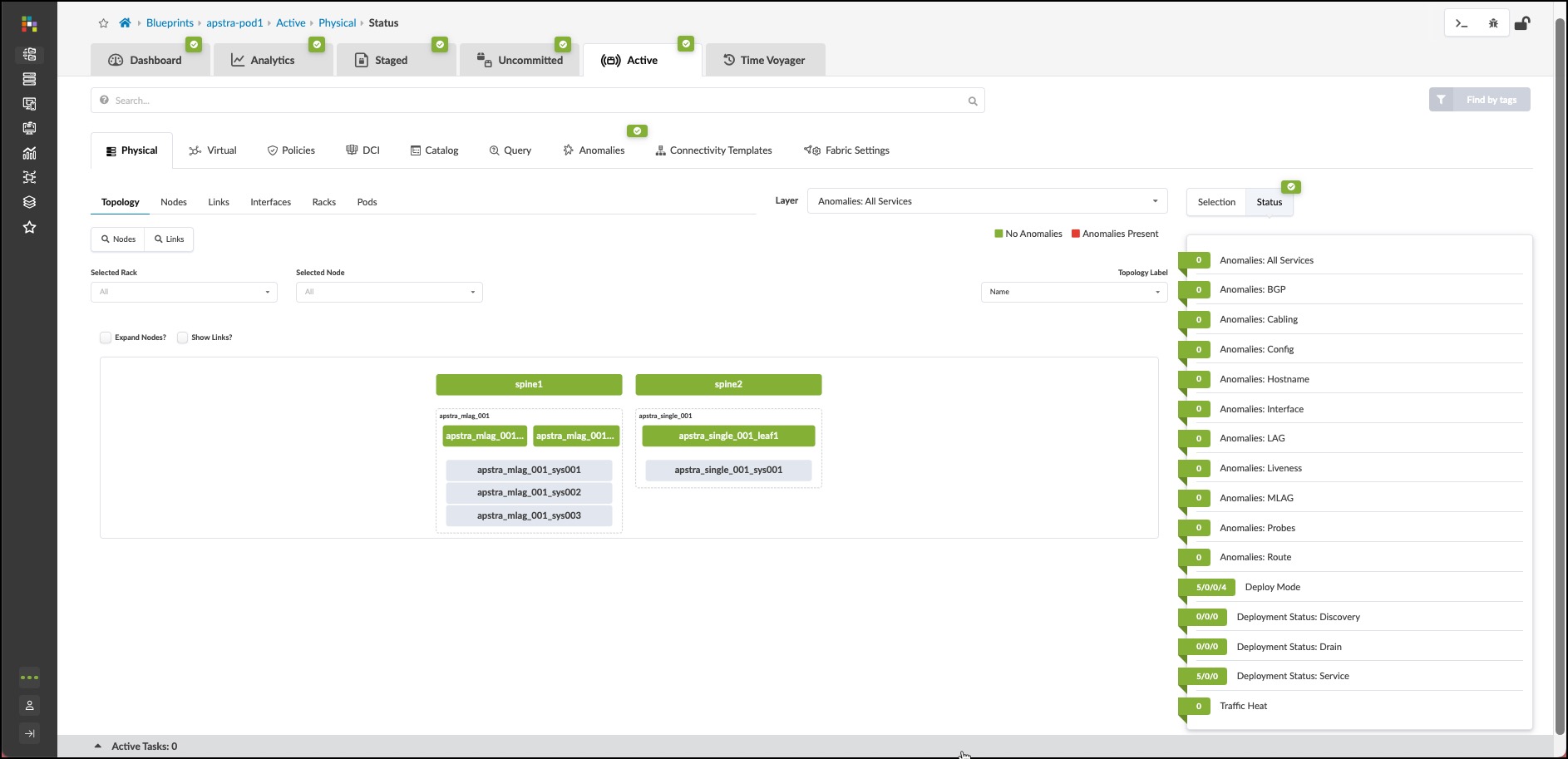Click the unlock padlock icon
The width and height of the screenshot is (1568, 759).
1522,23
